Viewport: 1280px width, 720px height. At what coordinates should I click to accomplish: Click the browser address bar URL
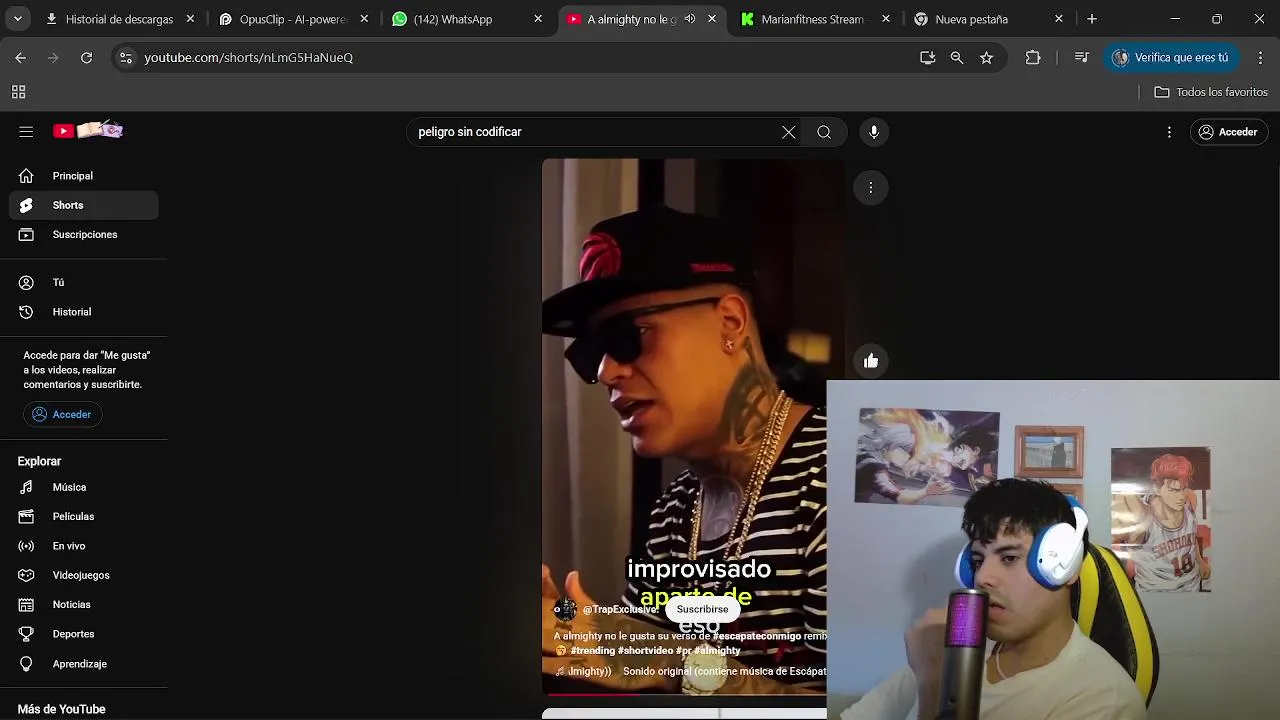[248, 58]
